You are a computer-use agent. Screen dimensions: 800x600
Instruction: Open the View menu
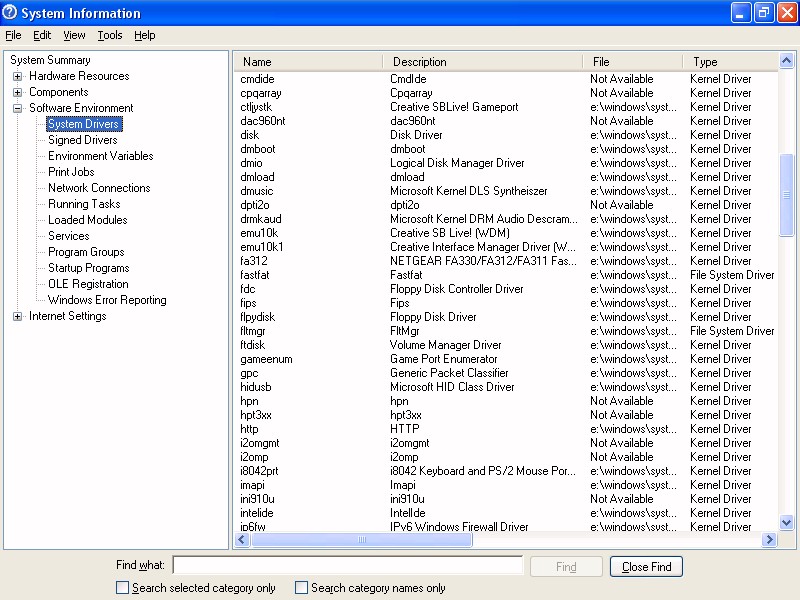74,35
